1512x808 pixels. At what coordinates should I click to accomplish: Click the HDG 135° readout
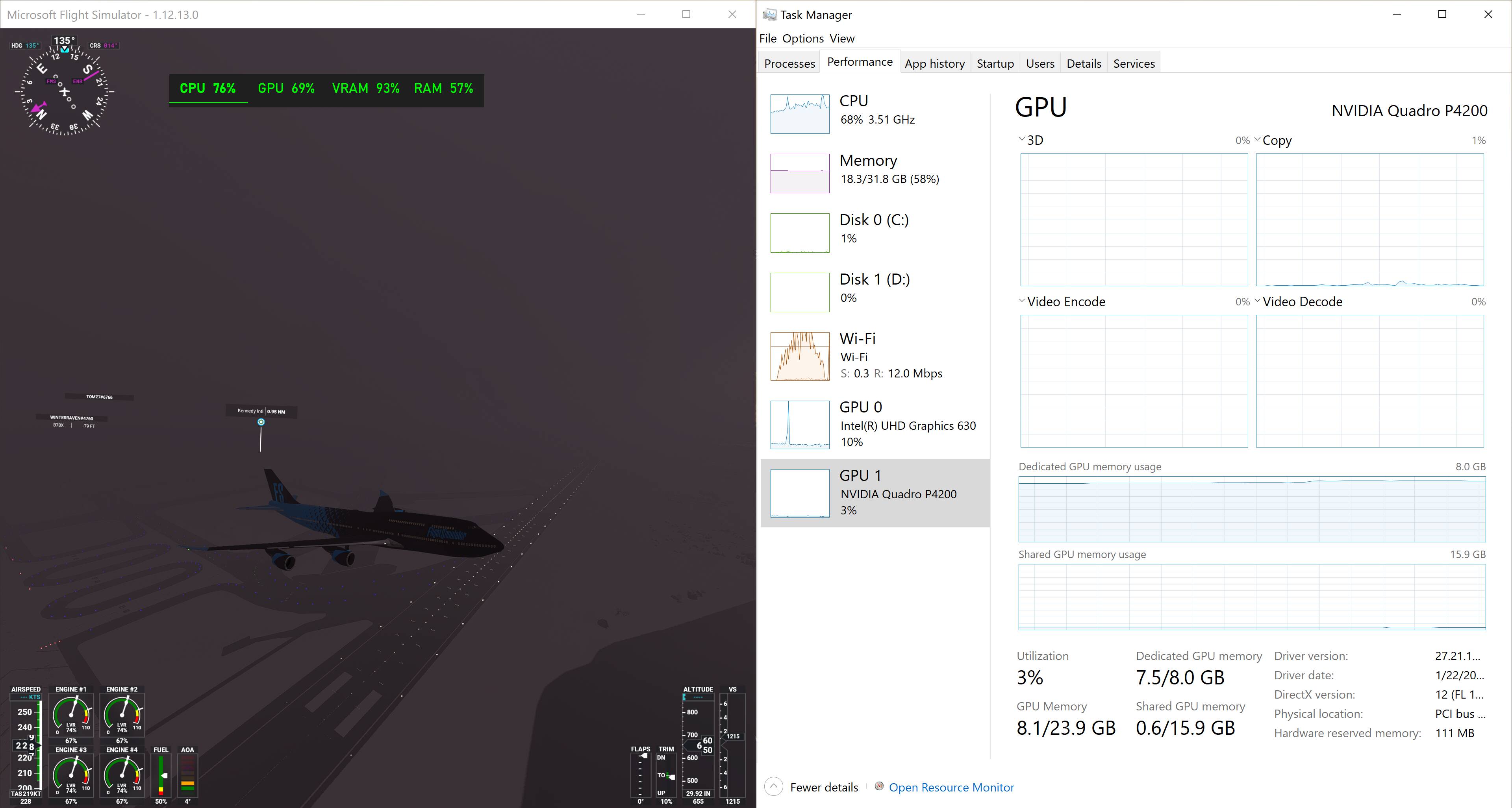[25, 45]
